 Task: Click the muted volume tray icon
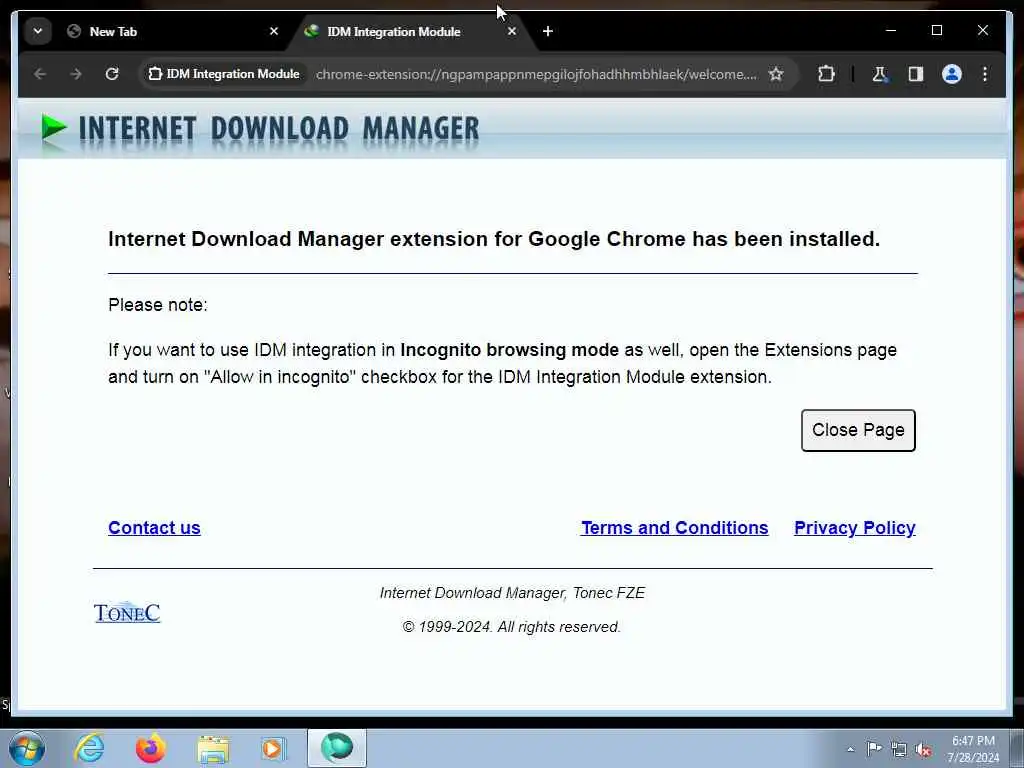coord(923,750)
